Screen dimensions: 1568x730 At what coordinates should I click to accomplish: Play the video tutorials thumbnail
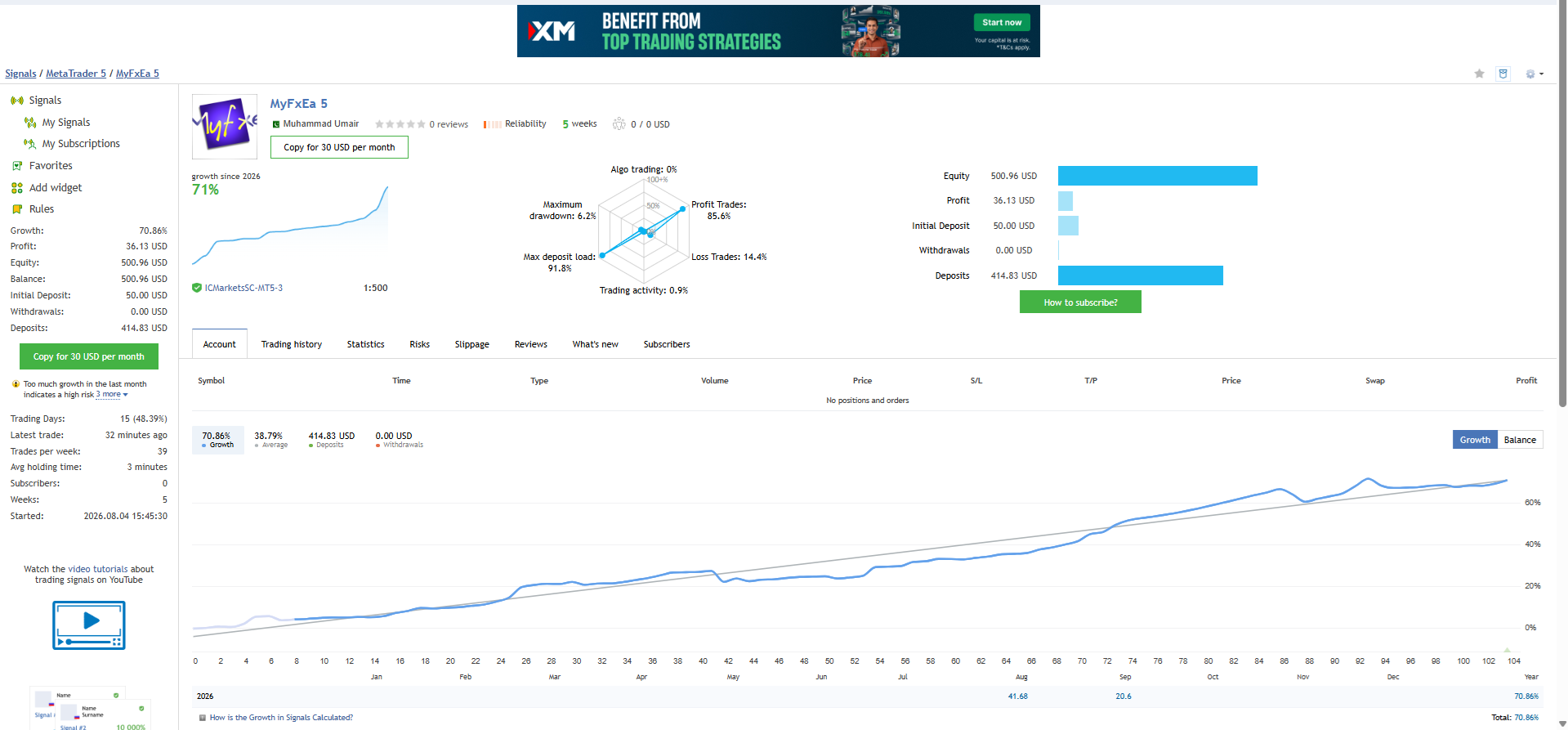[x=89, y=625]
